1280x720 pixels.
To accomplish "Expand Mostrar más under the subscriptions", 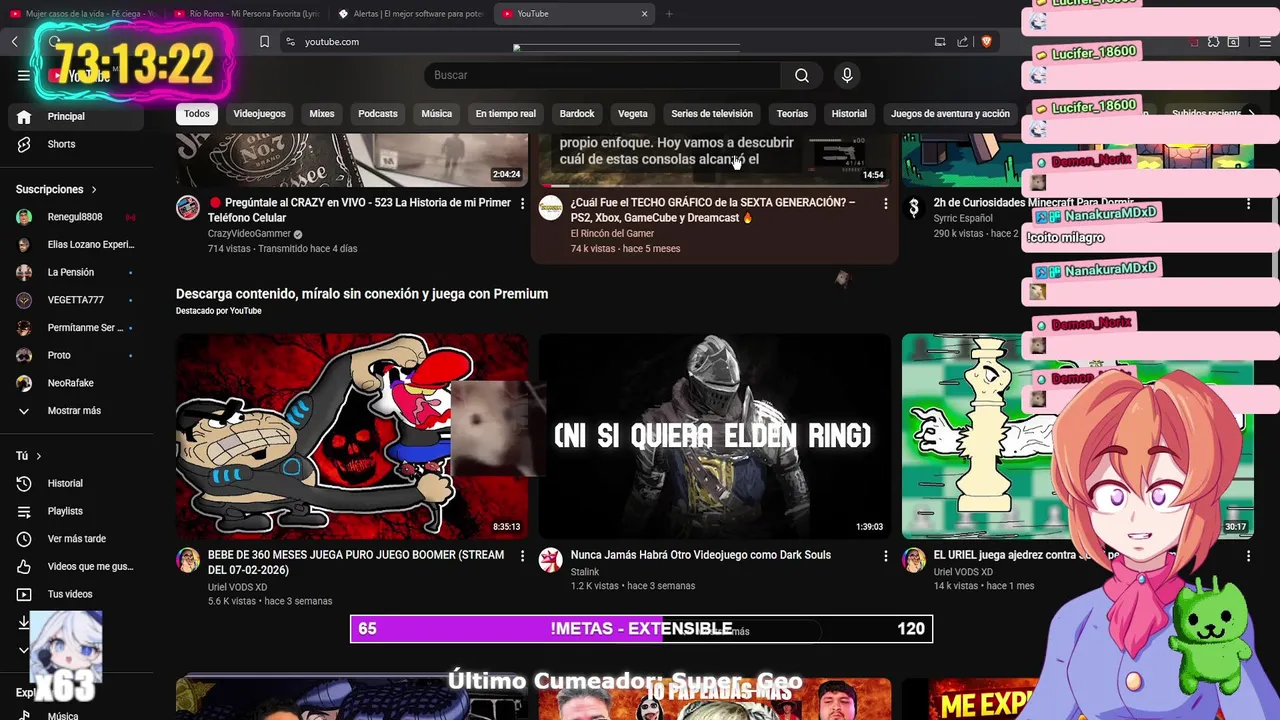I will coord(72,411).
